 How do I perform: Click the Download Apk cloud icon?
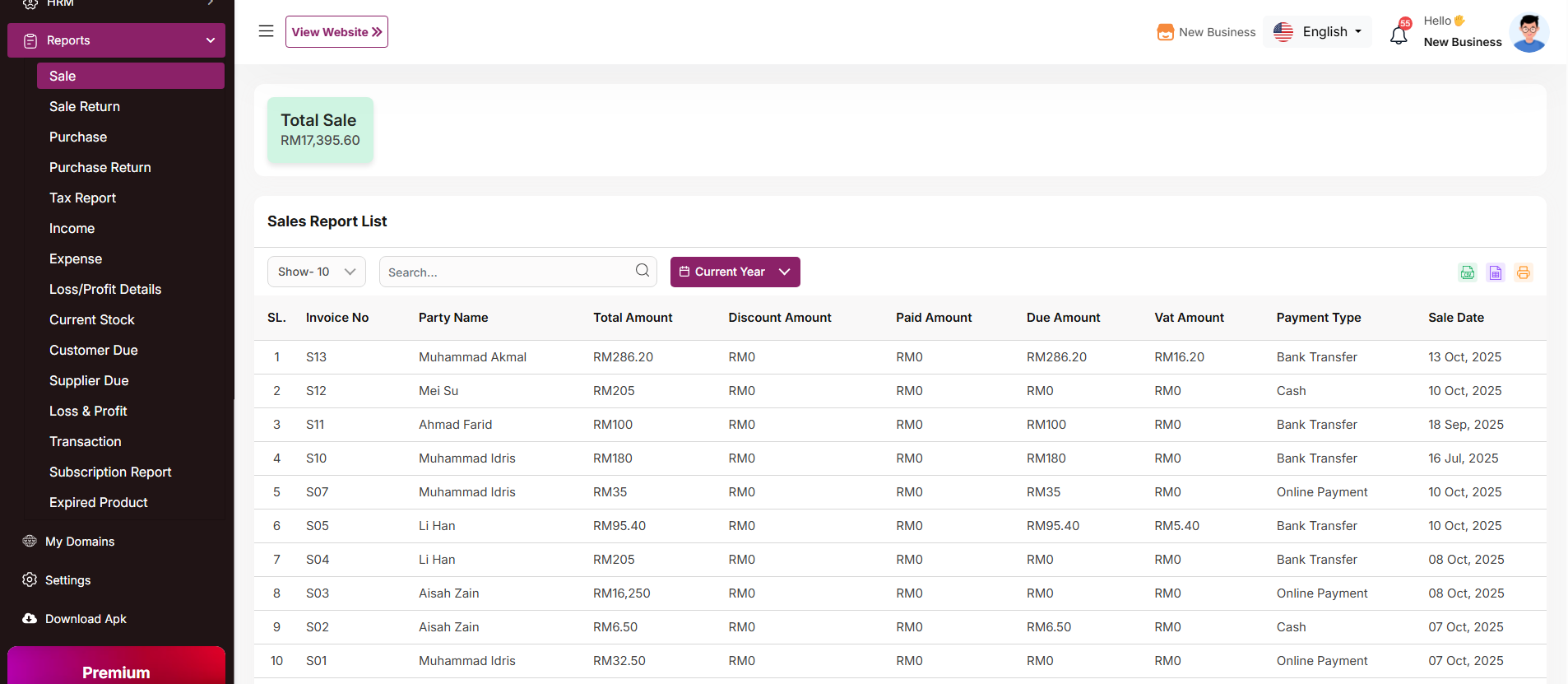30,618
